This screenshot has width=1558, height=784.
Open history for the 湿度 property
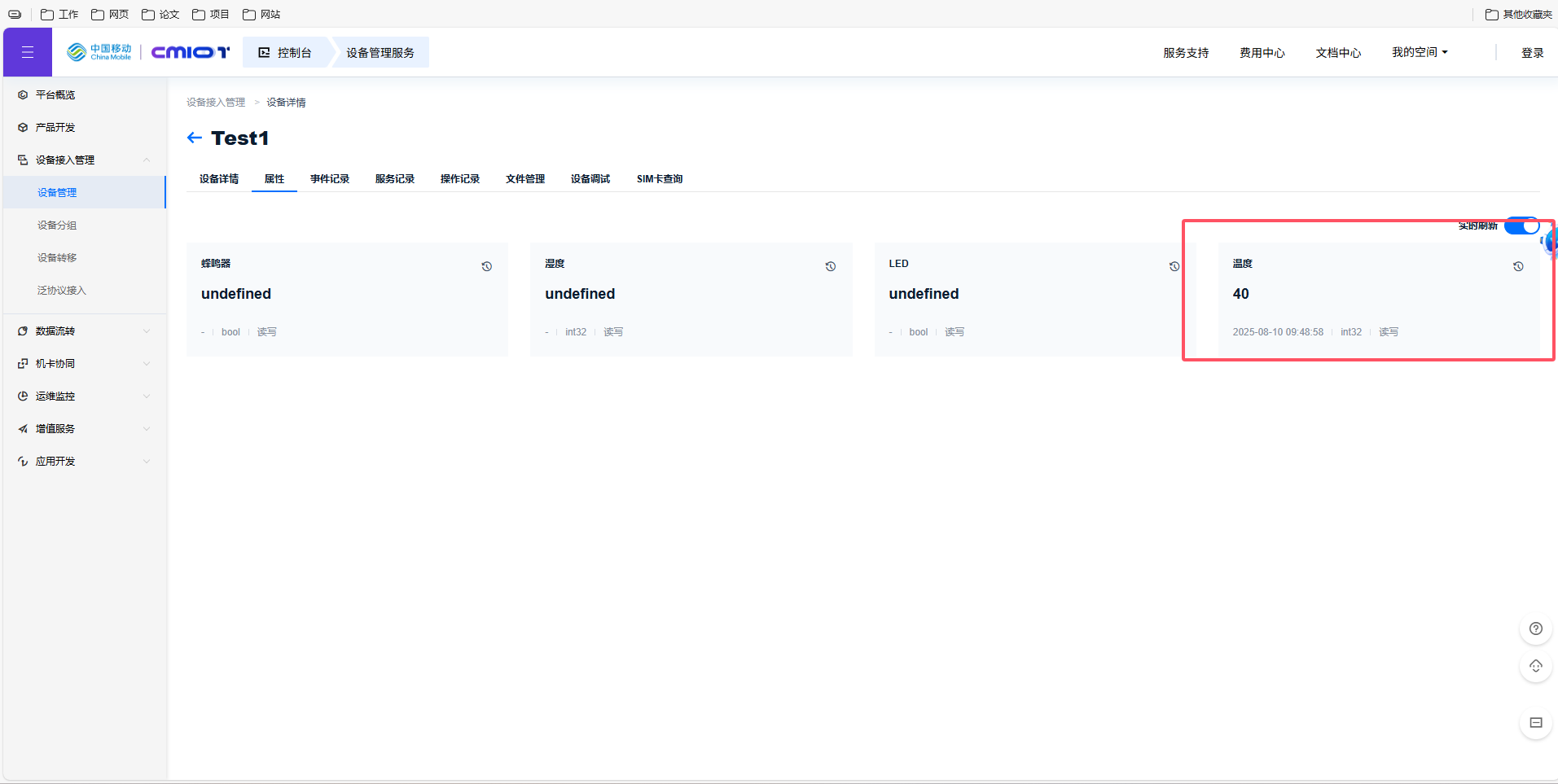pyautogui.click(x=830, y=266)
